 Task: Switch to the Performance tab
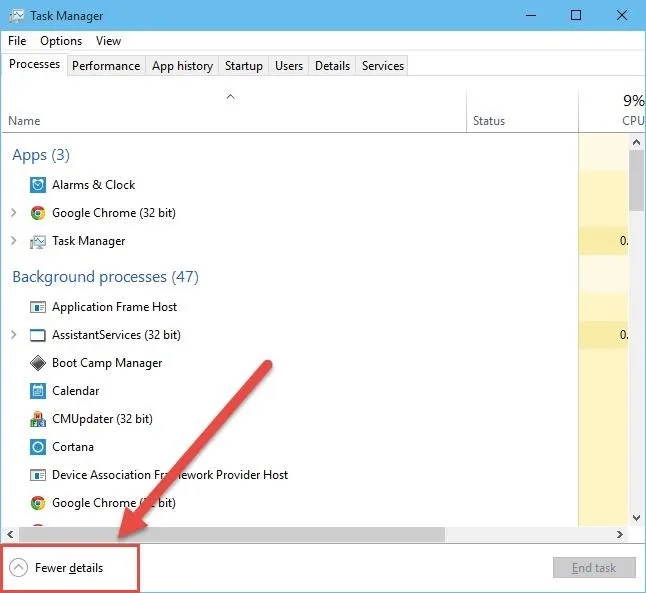point(106,66)
